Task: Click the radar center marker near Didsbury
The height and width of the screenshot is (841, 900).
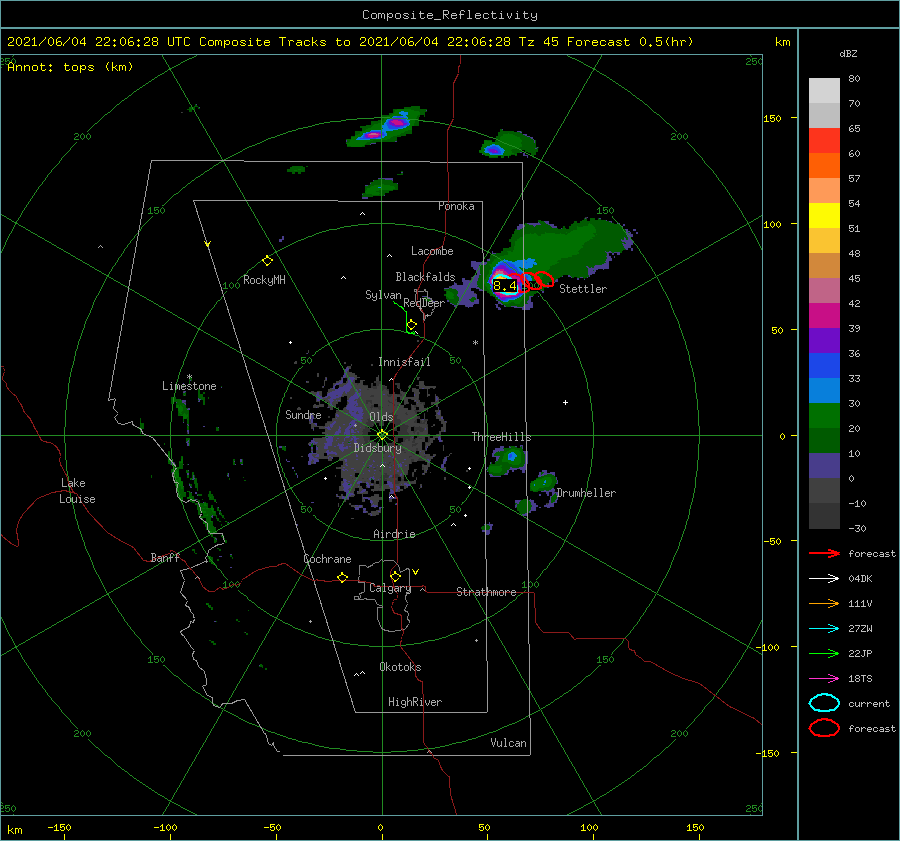Action: [382, 435]
